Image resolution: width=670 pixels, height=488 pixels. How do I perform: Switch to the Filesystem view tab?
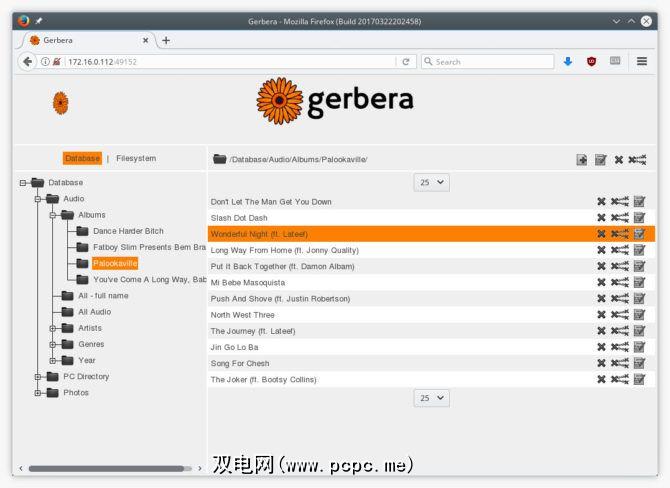[136, 159]
